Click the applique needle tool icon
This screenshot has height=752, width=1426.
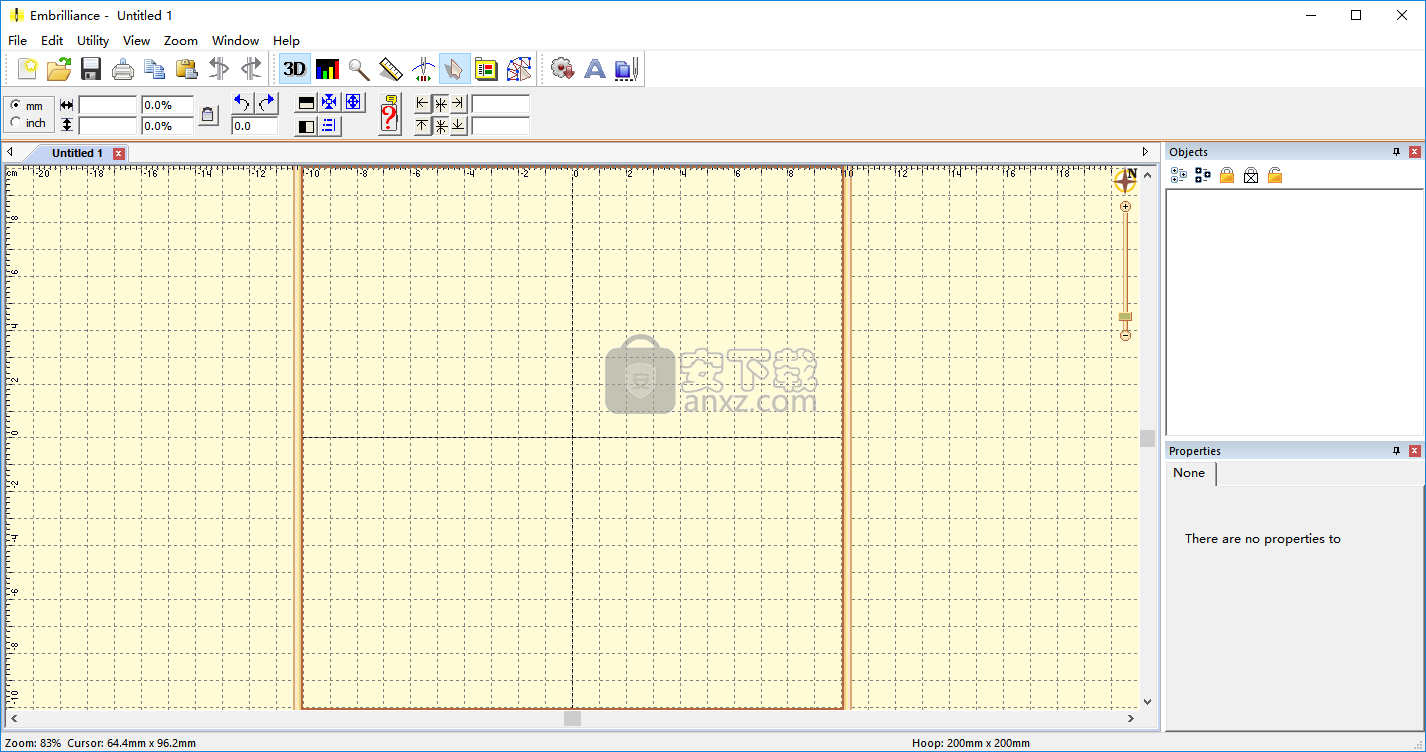pyautogui.click(x=627, y=69)
